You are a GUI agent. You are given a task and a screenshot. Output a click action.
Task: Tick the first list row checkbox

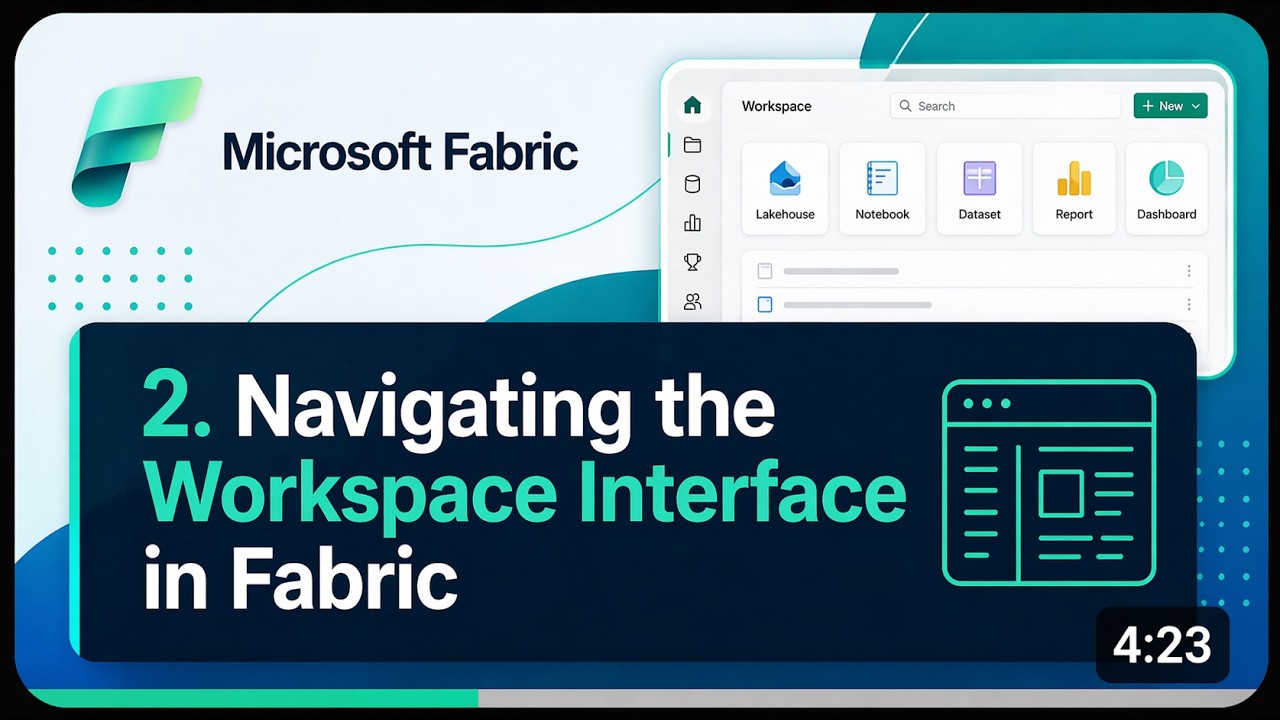(765, 271)
